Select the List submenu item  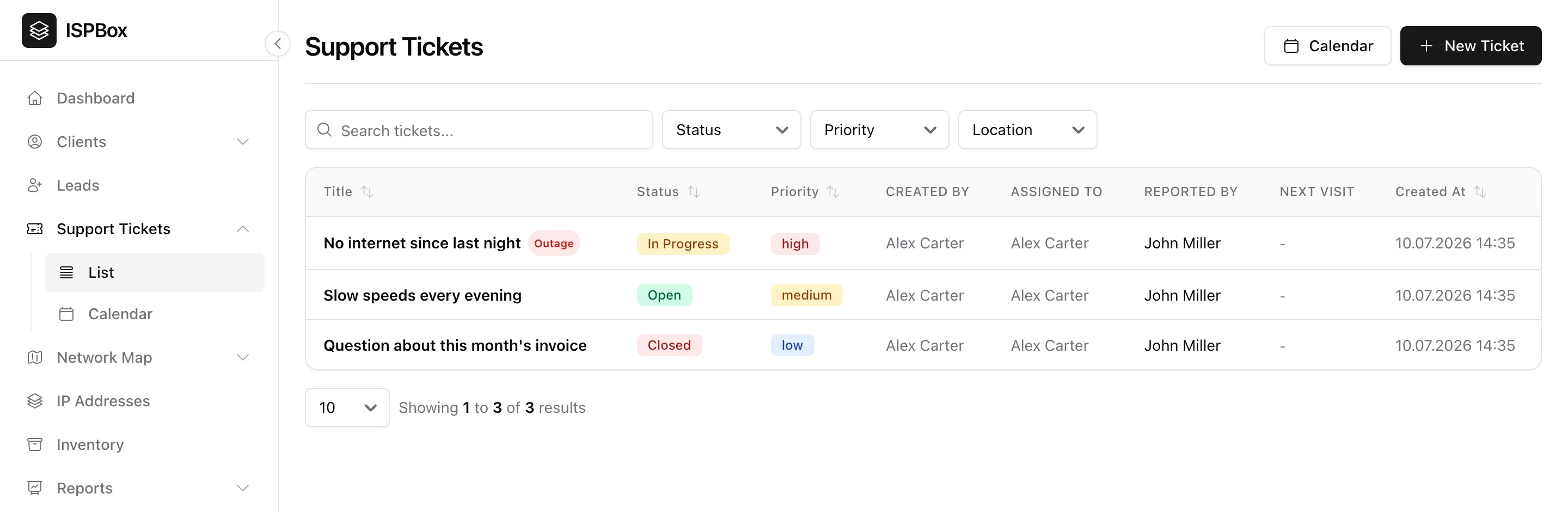click(155, 272)
